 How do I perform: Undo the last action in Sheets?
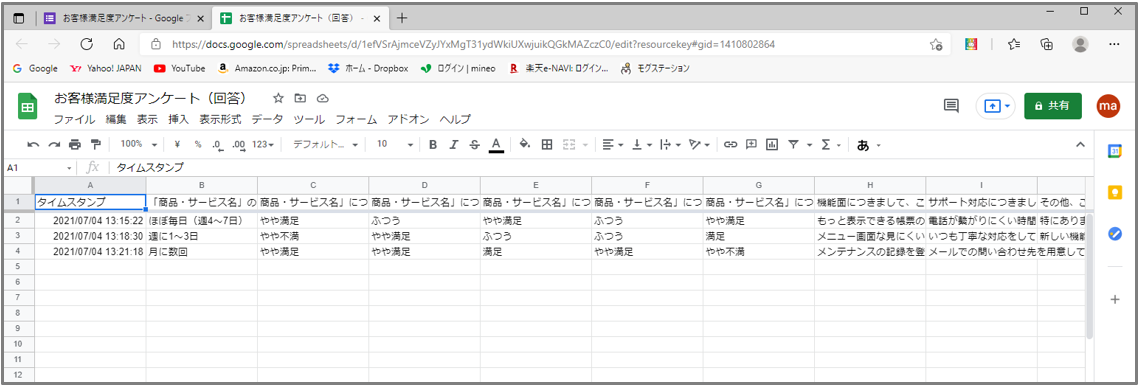tap(33, 145)
